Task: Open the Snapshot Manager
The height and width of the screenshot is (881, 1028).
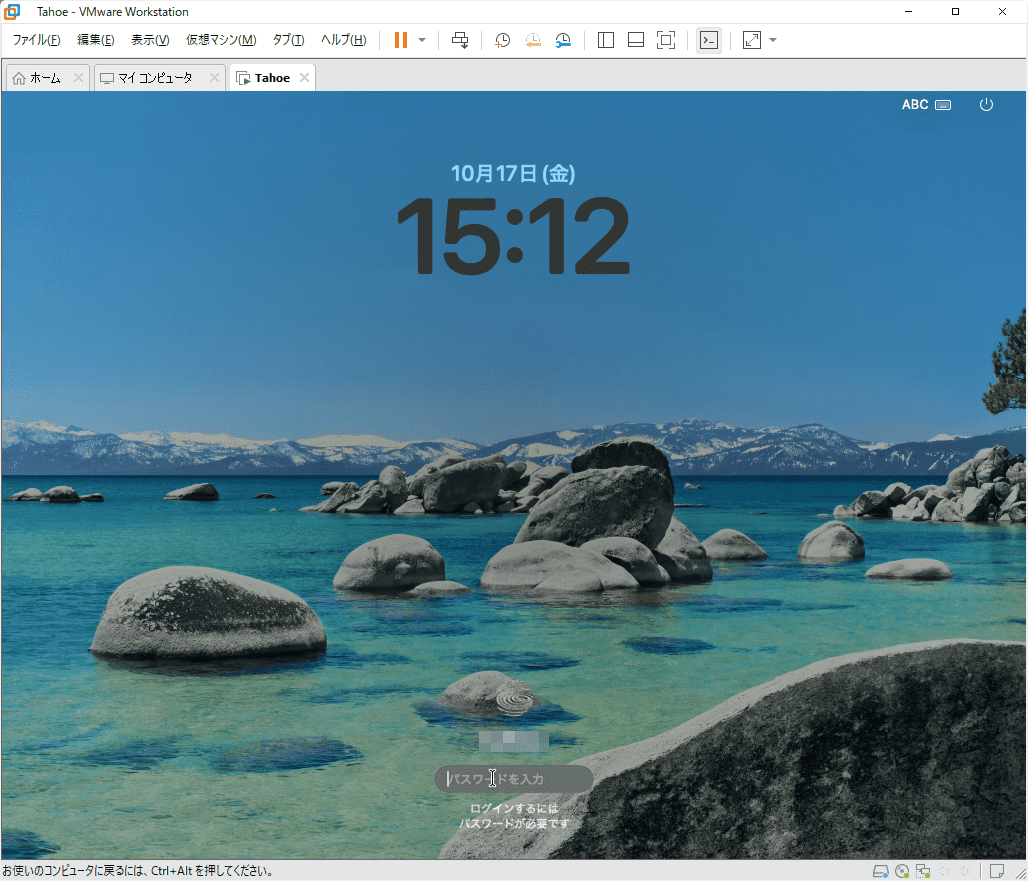Action: click(564, 40)
